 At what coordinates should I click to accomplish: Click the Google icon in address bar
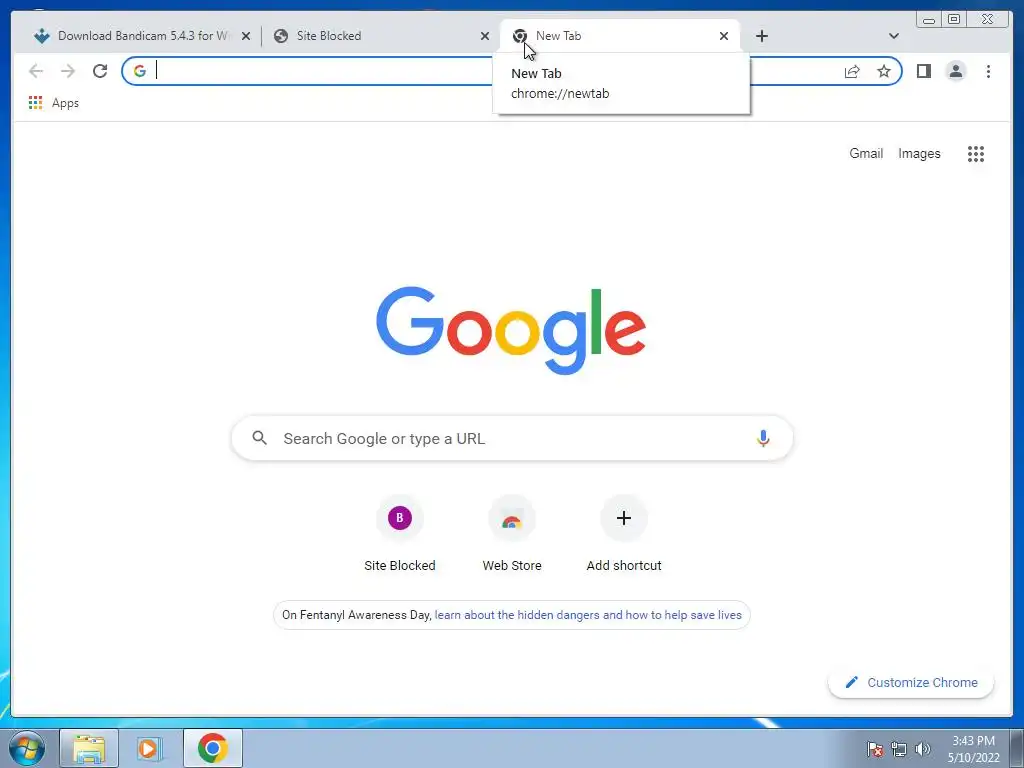[x=140, y=71]
